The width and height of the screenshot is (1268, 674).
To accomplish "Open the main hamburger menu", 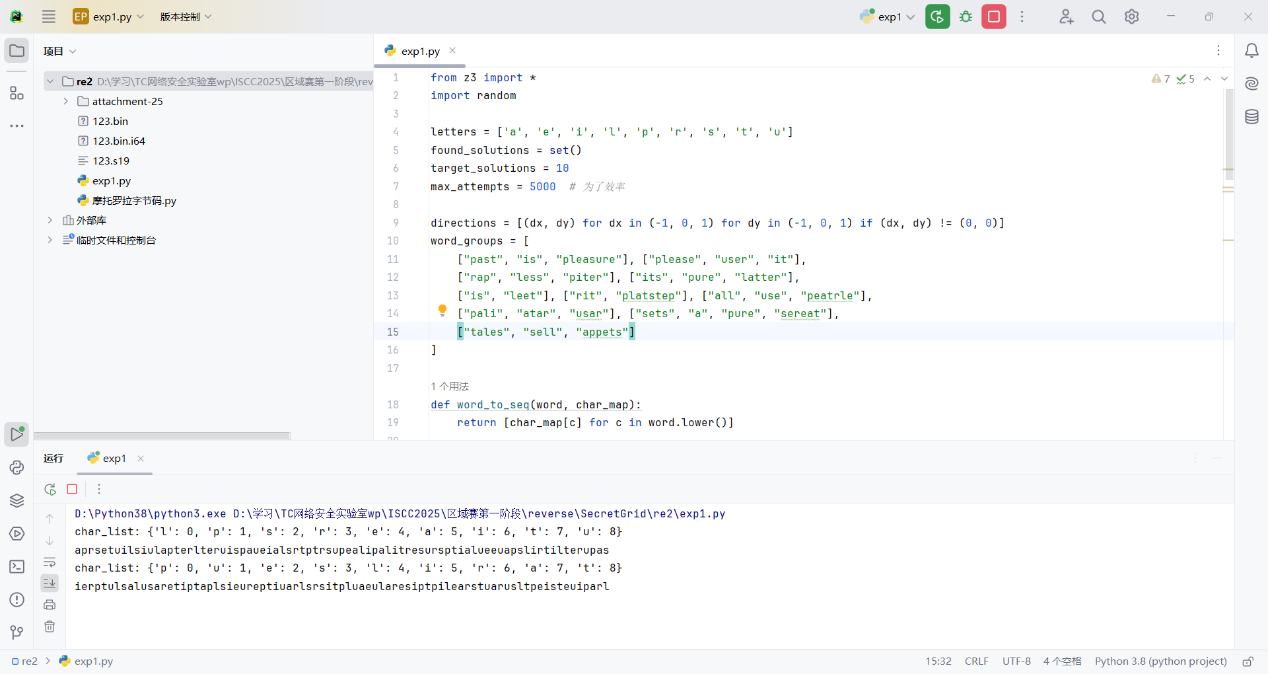I will (49, 17).
